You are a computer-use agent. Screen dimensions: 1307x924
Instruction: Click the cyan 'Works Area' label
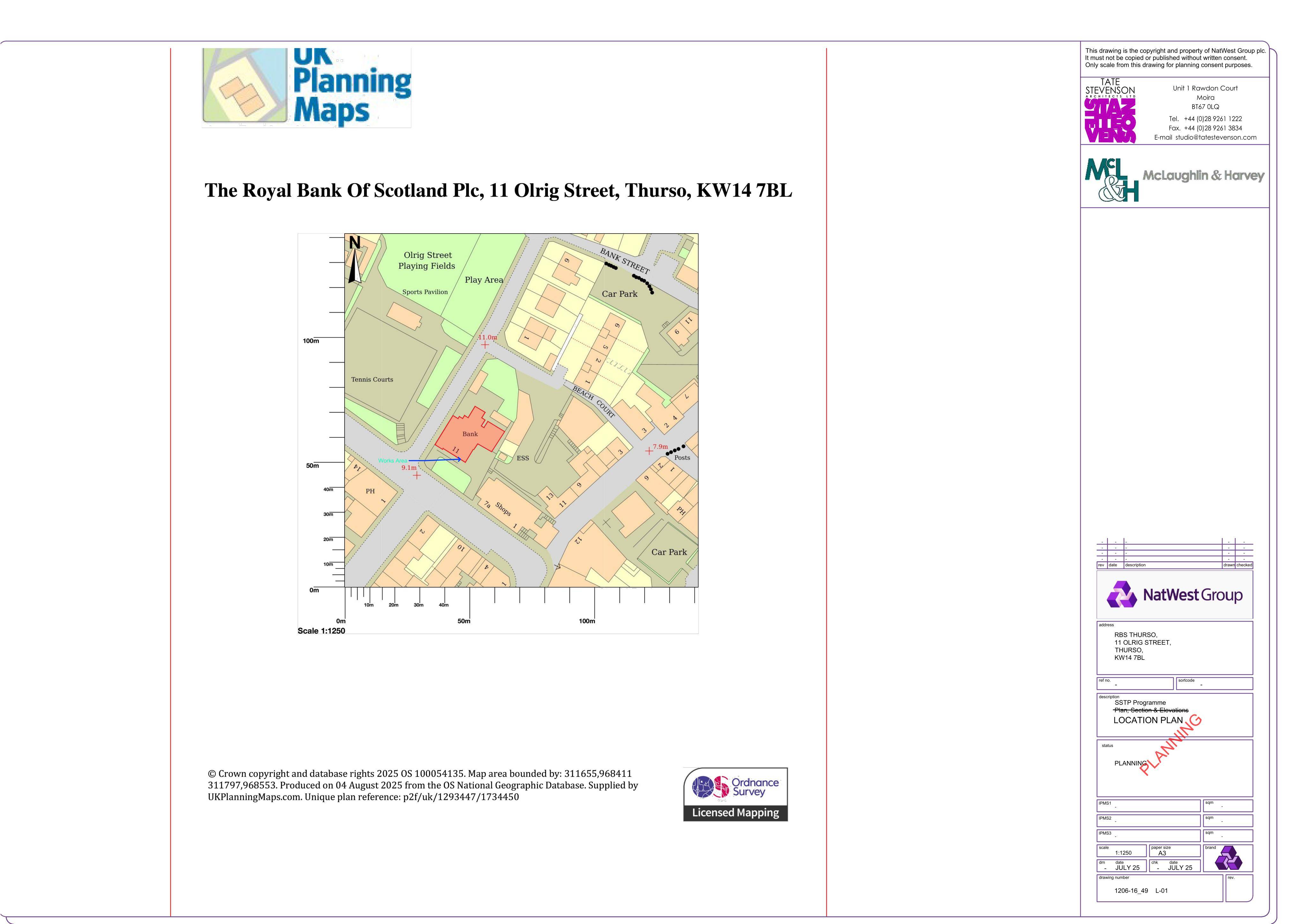(393, 461)
